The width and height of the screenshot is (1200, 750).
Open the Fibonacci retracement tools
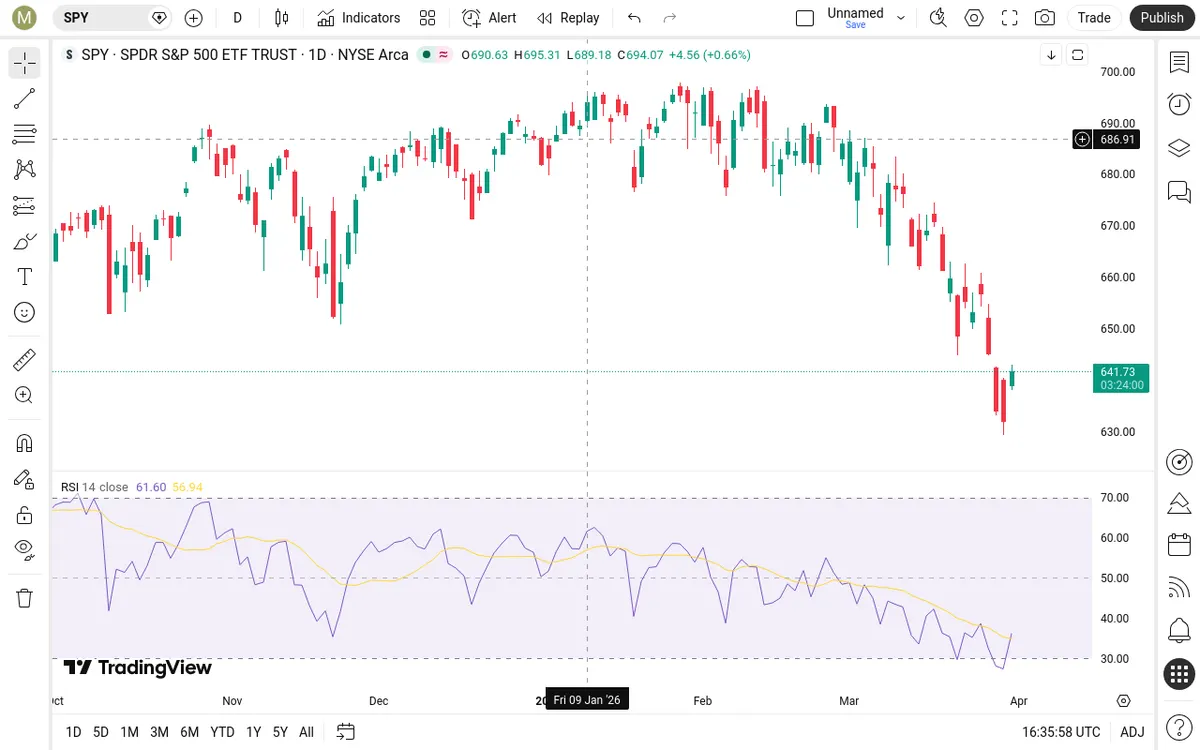(25, 134)
